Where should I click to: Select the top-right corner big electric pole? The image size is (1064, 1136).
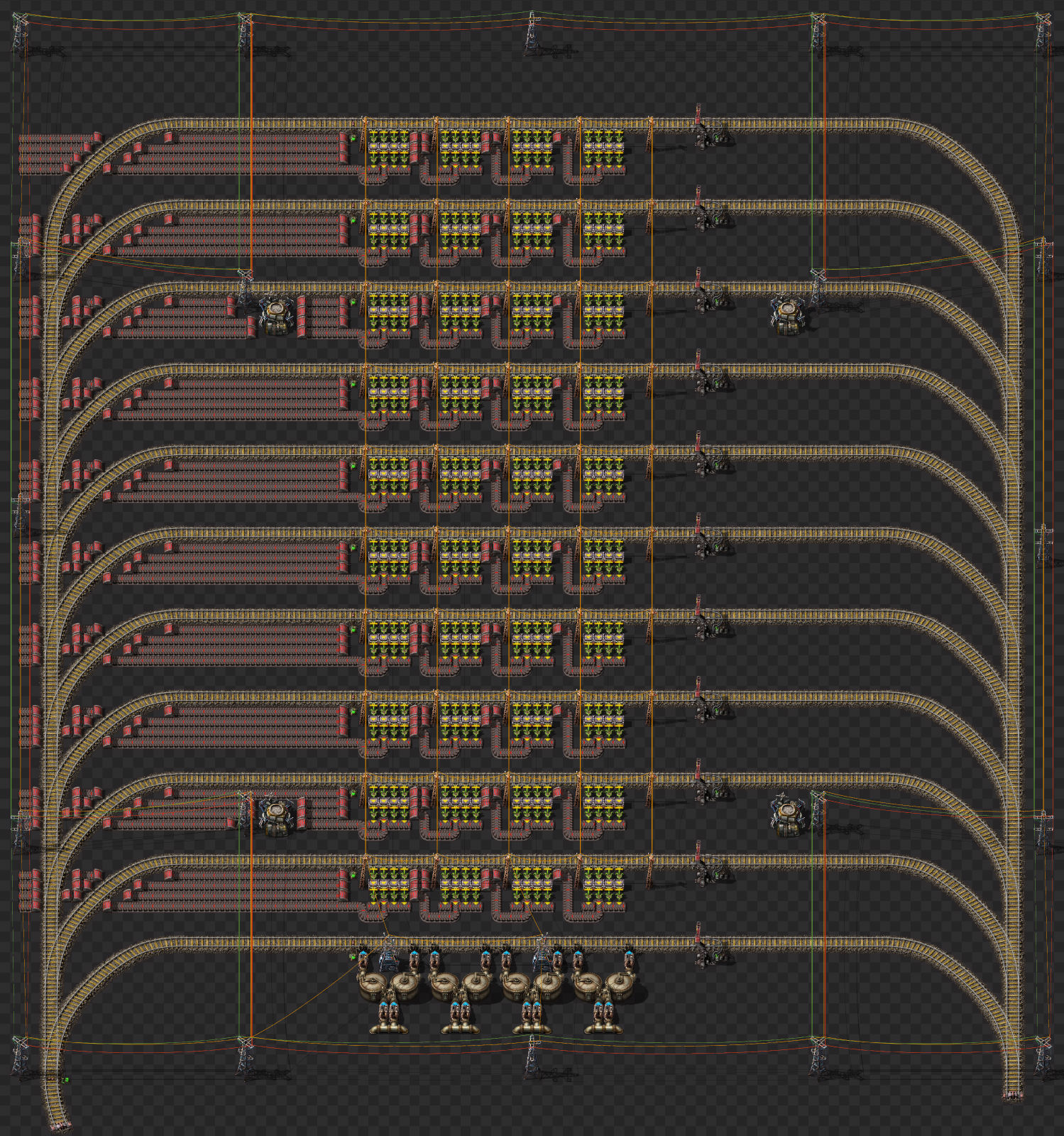point(1043,32)
